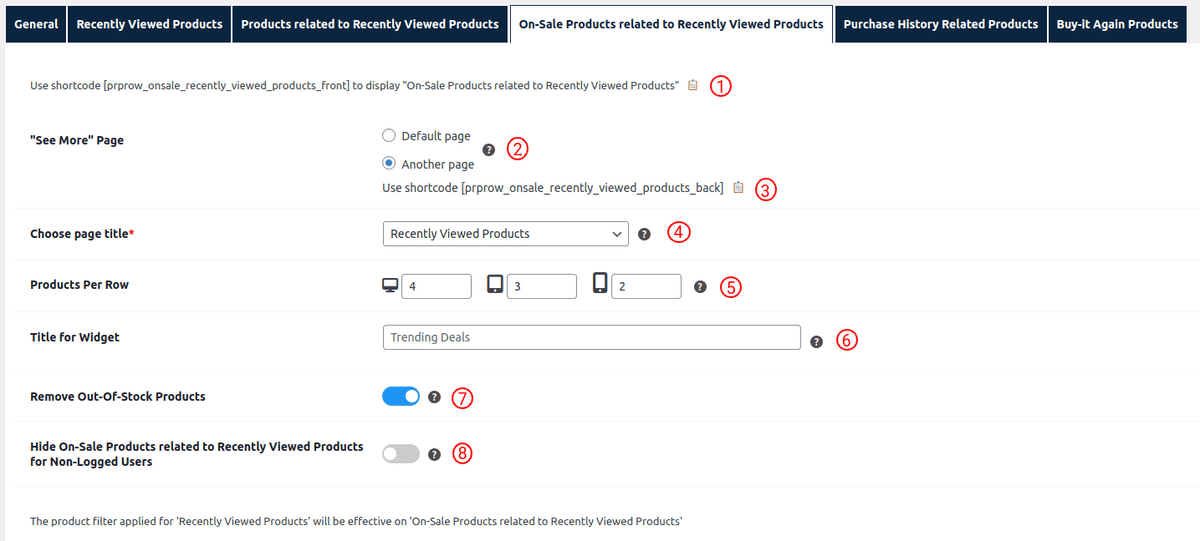The width and height of the screenshot is (1200, 541).
Task: Copy the back shortcode via clipboard icon
Action: (x=738, y=188)
